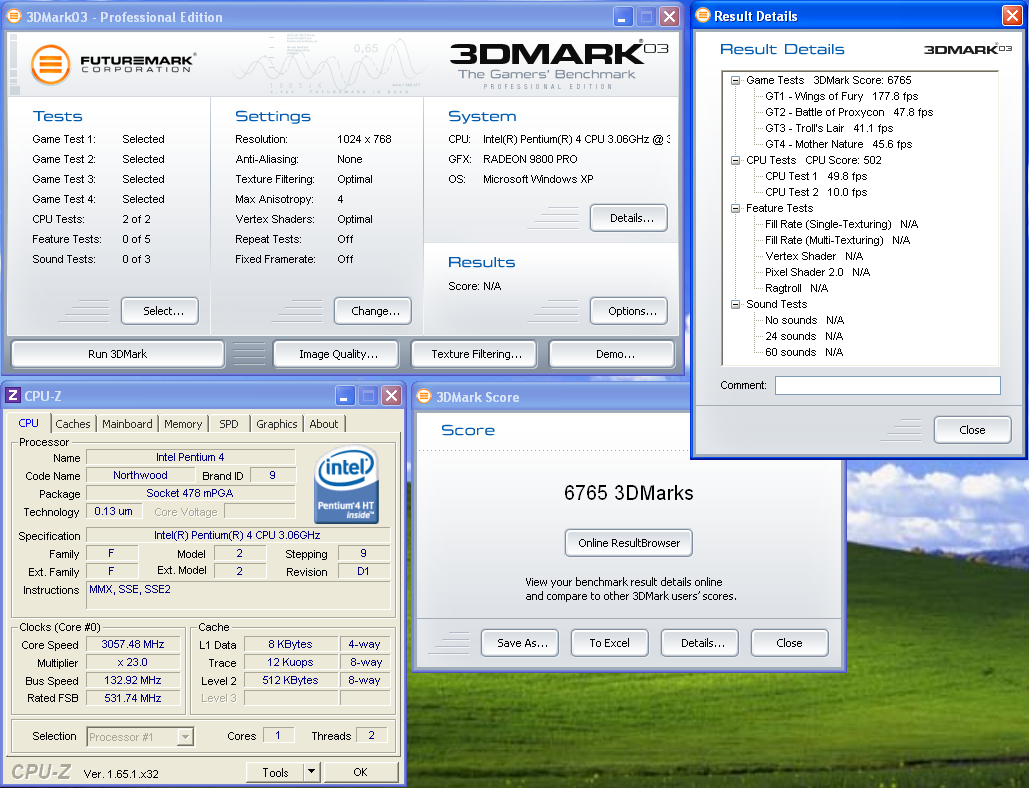
Task: Click CPU-Z title bar app icon
Action: tap(12, 396)
